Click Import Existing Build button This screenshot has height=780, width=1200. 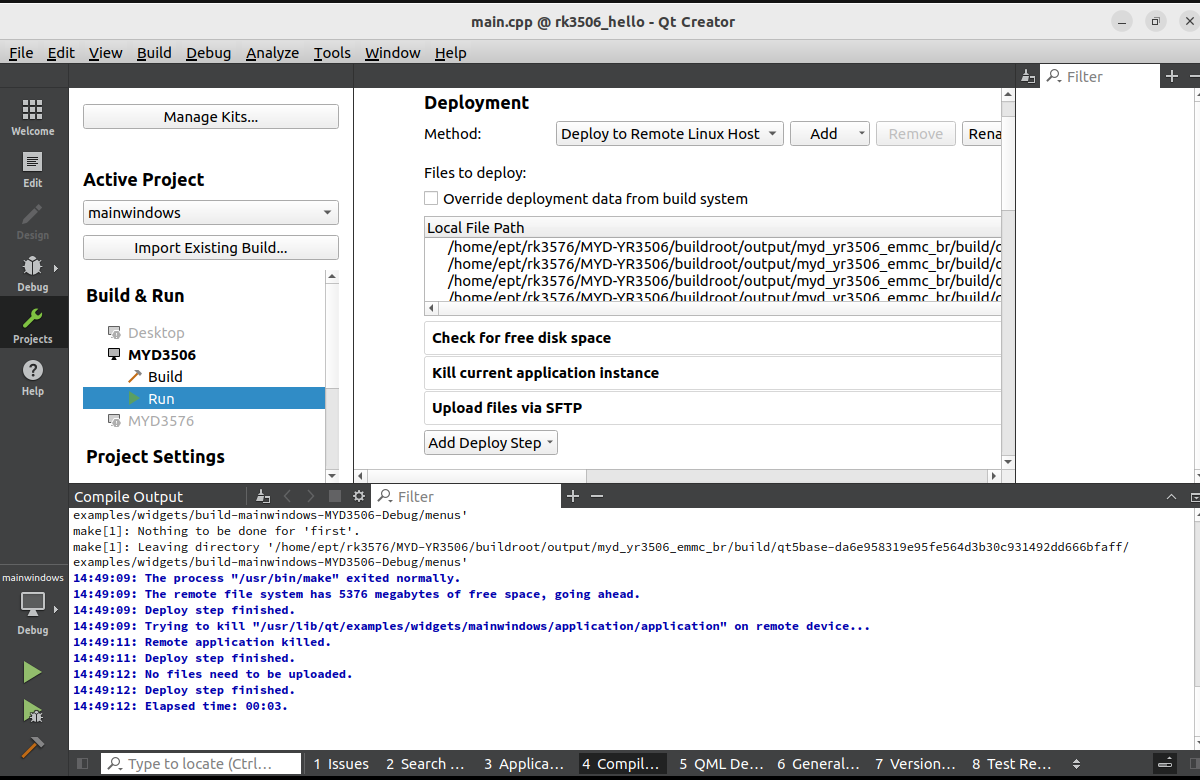pyautogui.click(x=211, y=248)
